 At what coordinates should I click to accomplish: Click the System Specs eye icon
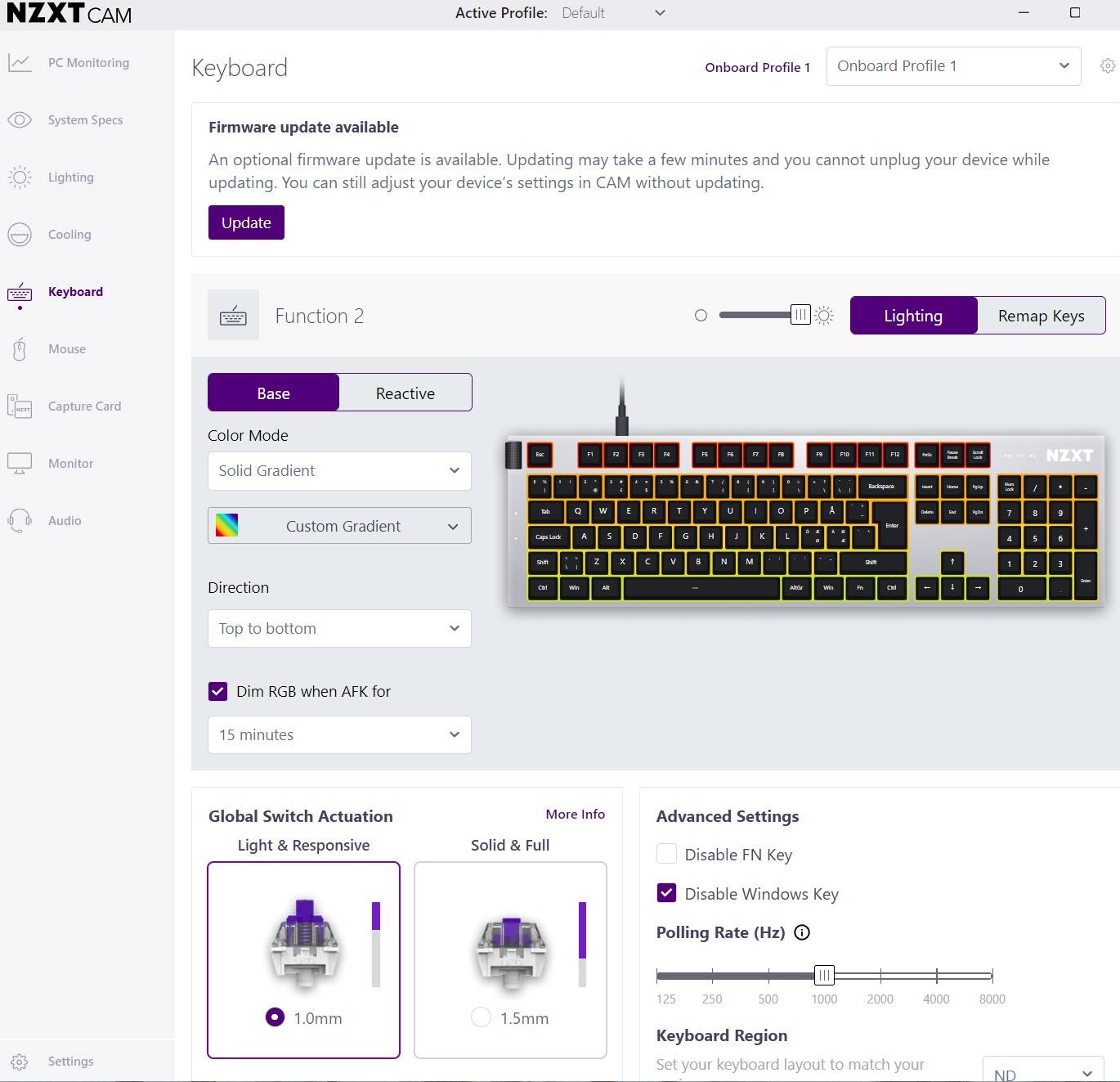pos(20,120)
